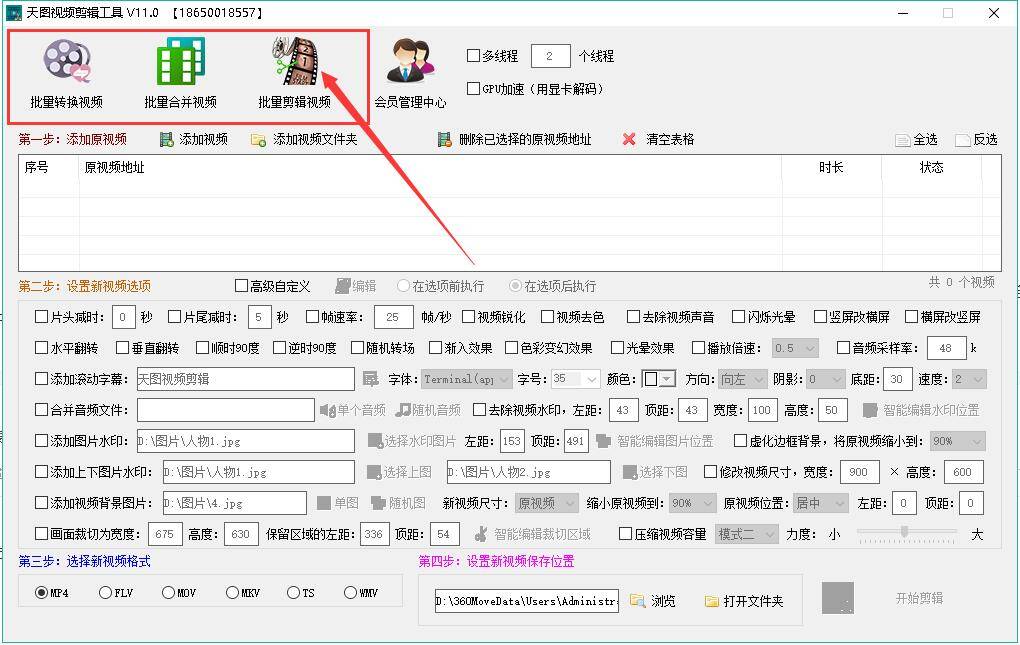
Task: Toggle 视频锐化 checkbox
Action: [x=468, y=317]
